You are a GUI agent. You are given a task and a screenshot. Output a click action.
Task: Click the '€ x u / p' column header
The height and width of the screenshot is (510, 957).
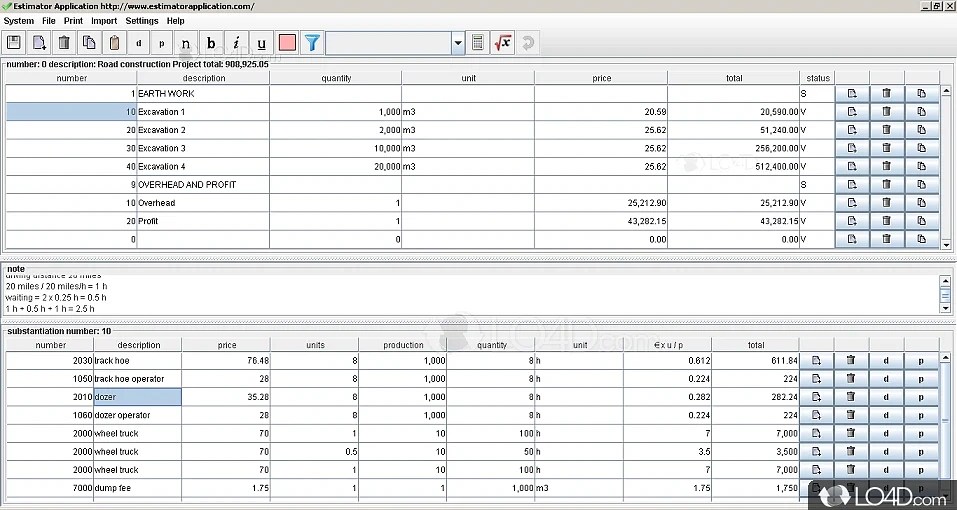[668, 345]
